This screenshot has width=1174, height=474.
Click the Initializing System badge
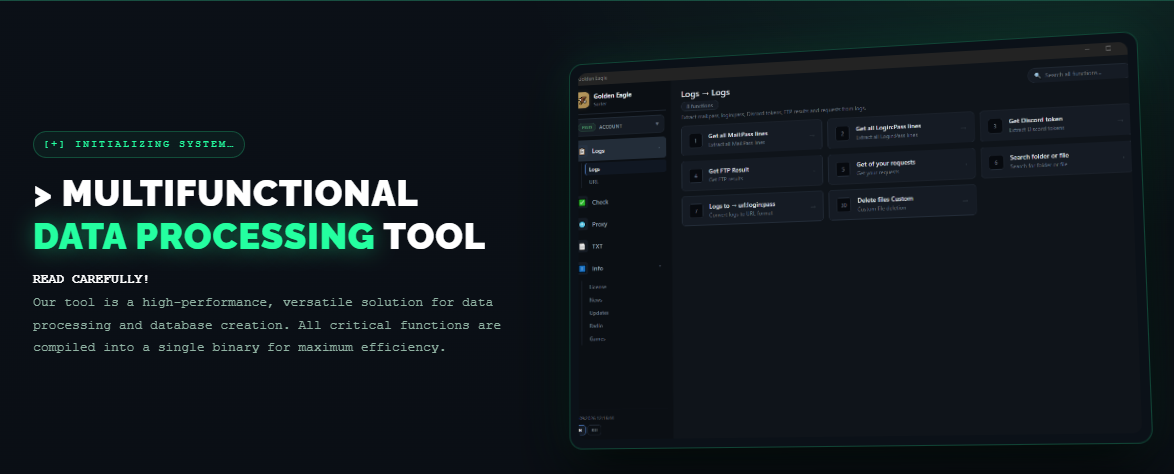point(139,145)
